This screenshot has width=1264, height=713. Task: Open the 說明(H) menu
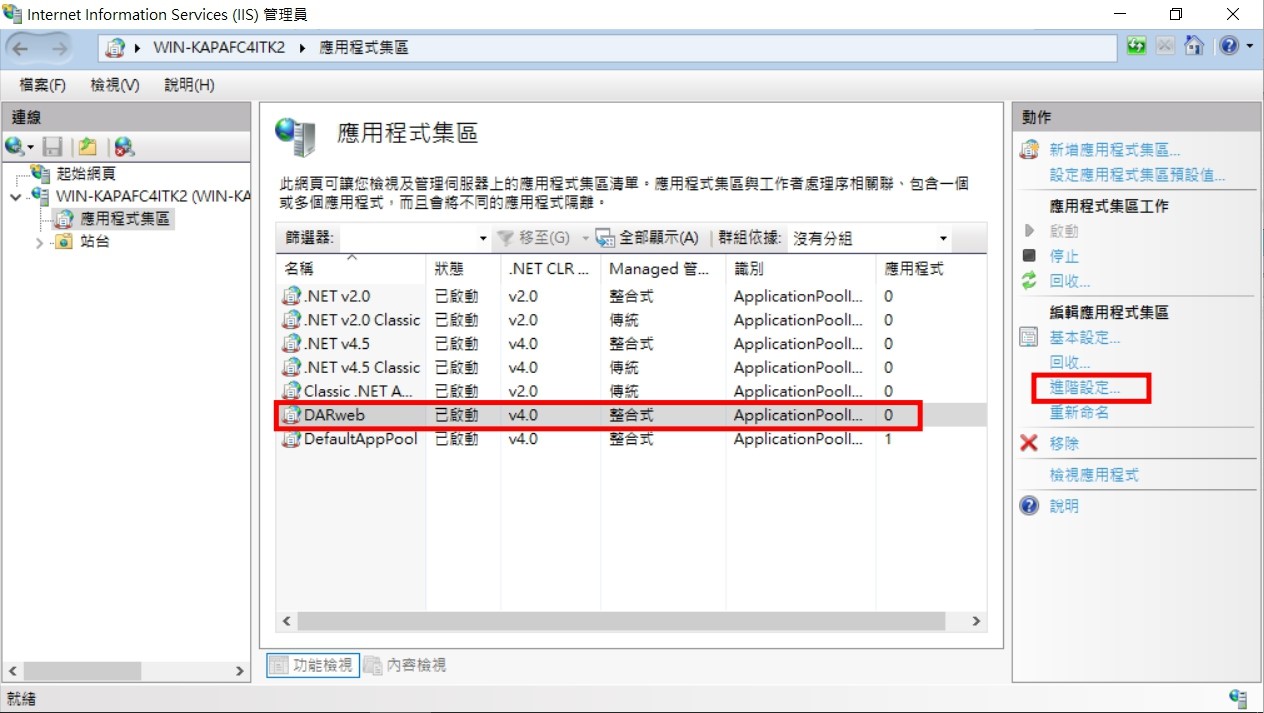[x=189, y=85]
